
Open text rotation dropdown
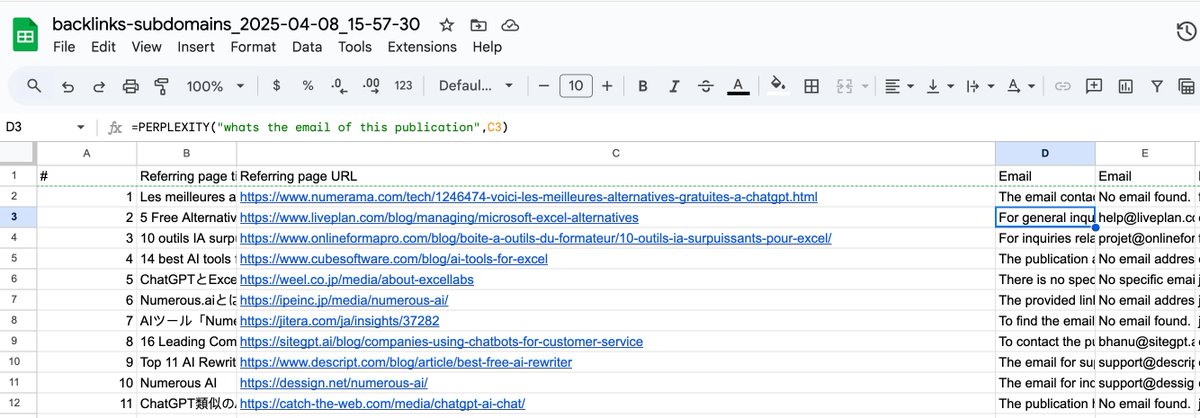(1019, 86)
